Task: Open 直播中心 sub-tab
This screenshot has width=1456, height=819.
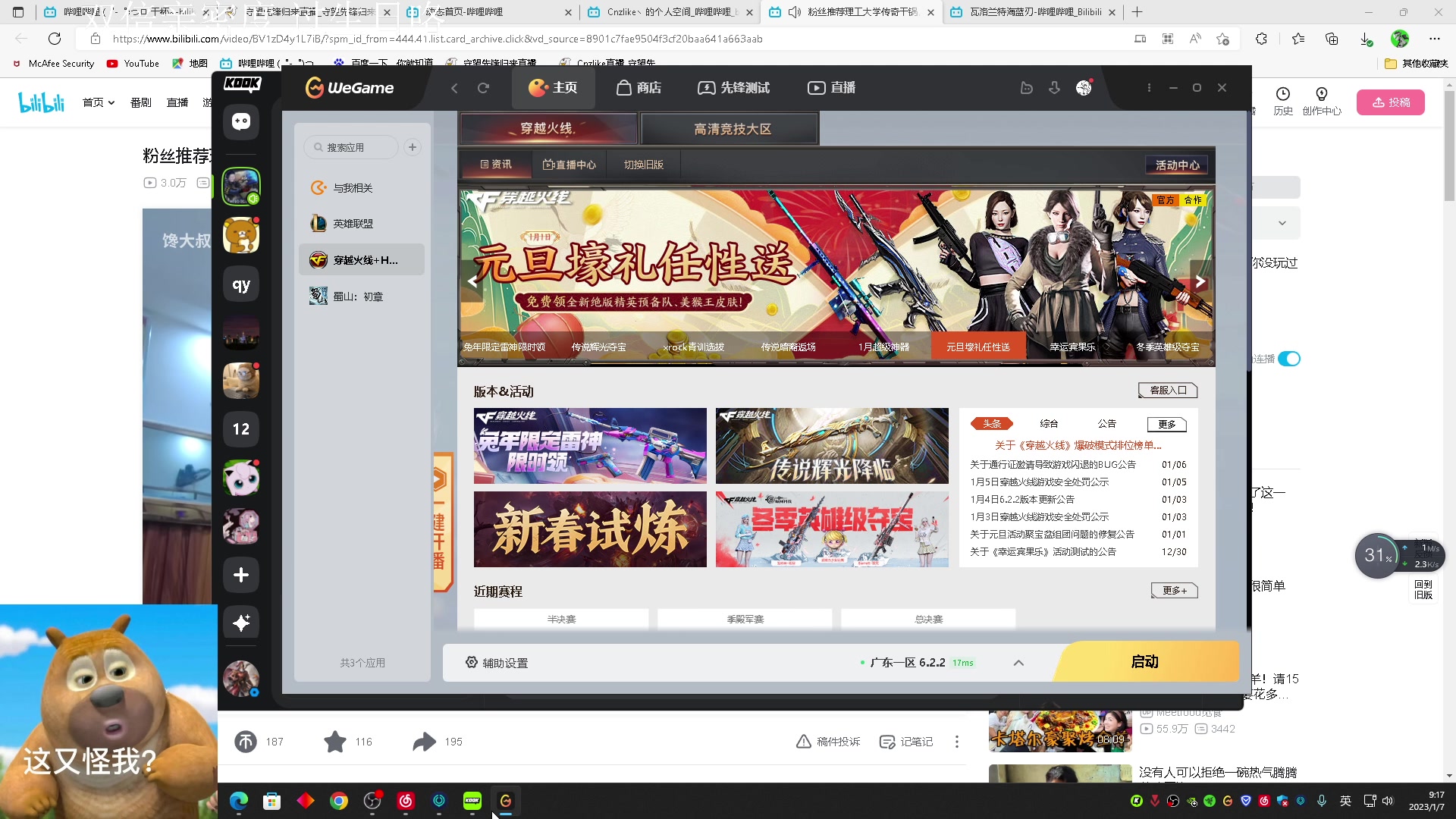Action: tap(570, 165)
